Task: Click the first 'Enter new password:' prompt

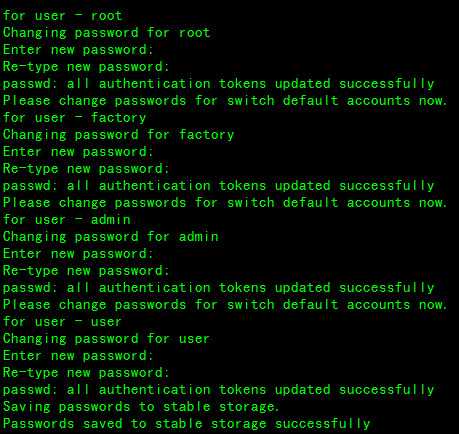Action: coord(78,50)
